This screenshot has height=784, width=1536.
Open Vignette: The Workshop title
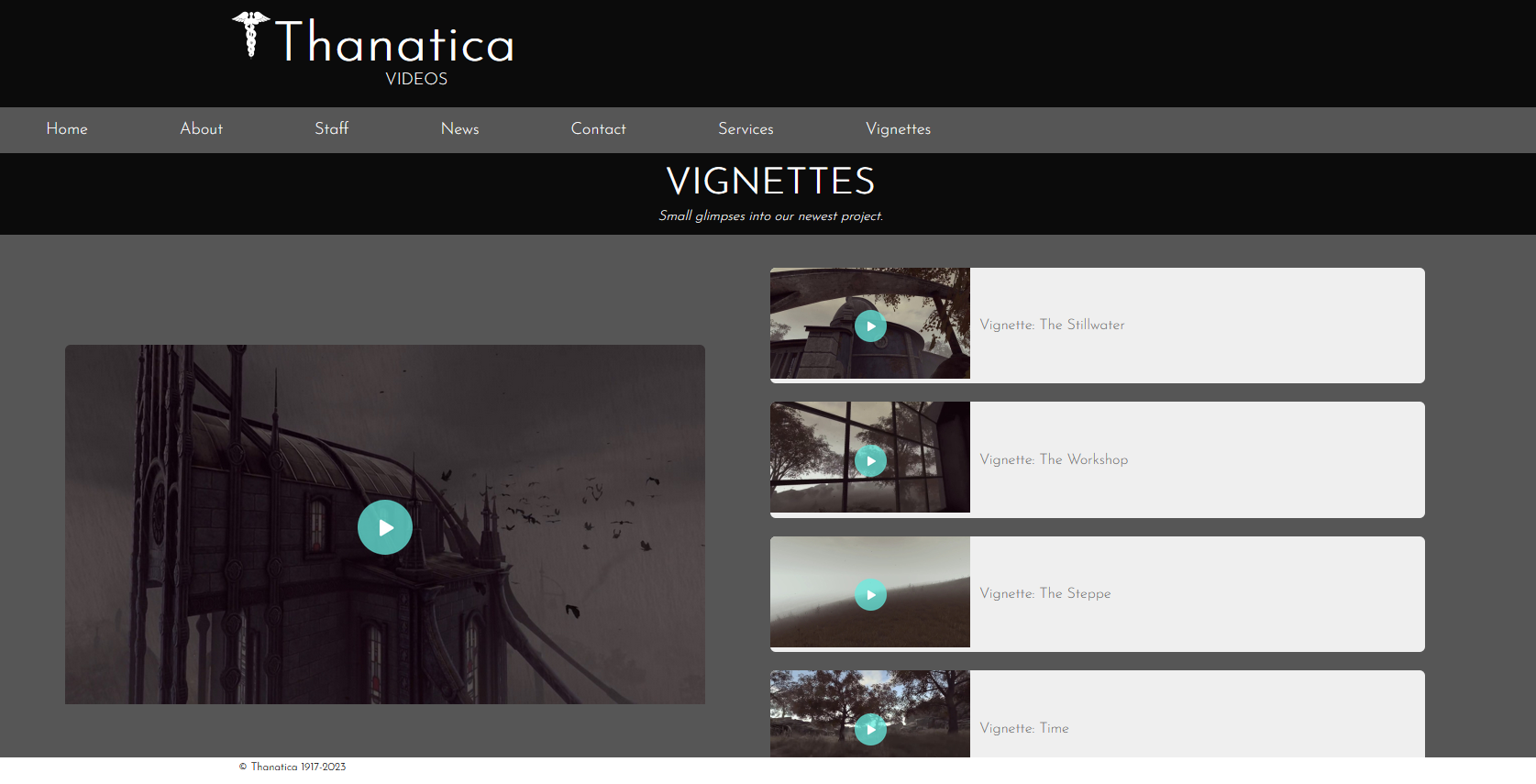[1054, 459]
